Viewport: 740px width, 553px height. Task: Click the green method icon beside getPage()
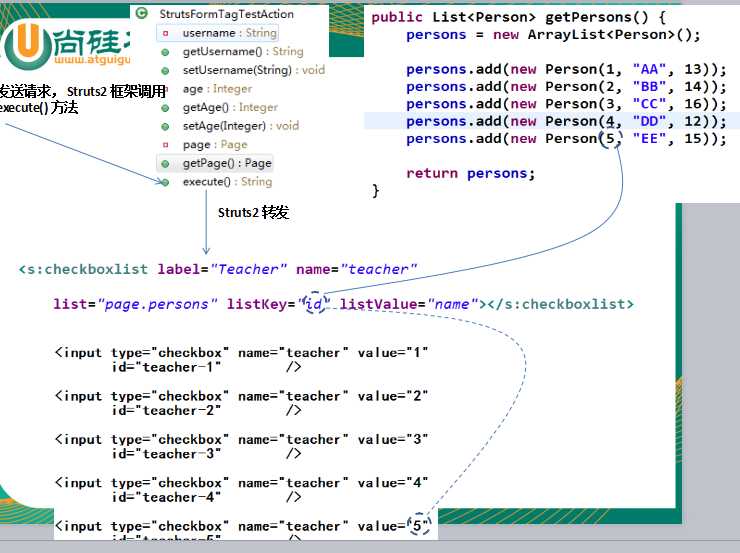tap(165, 164)
